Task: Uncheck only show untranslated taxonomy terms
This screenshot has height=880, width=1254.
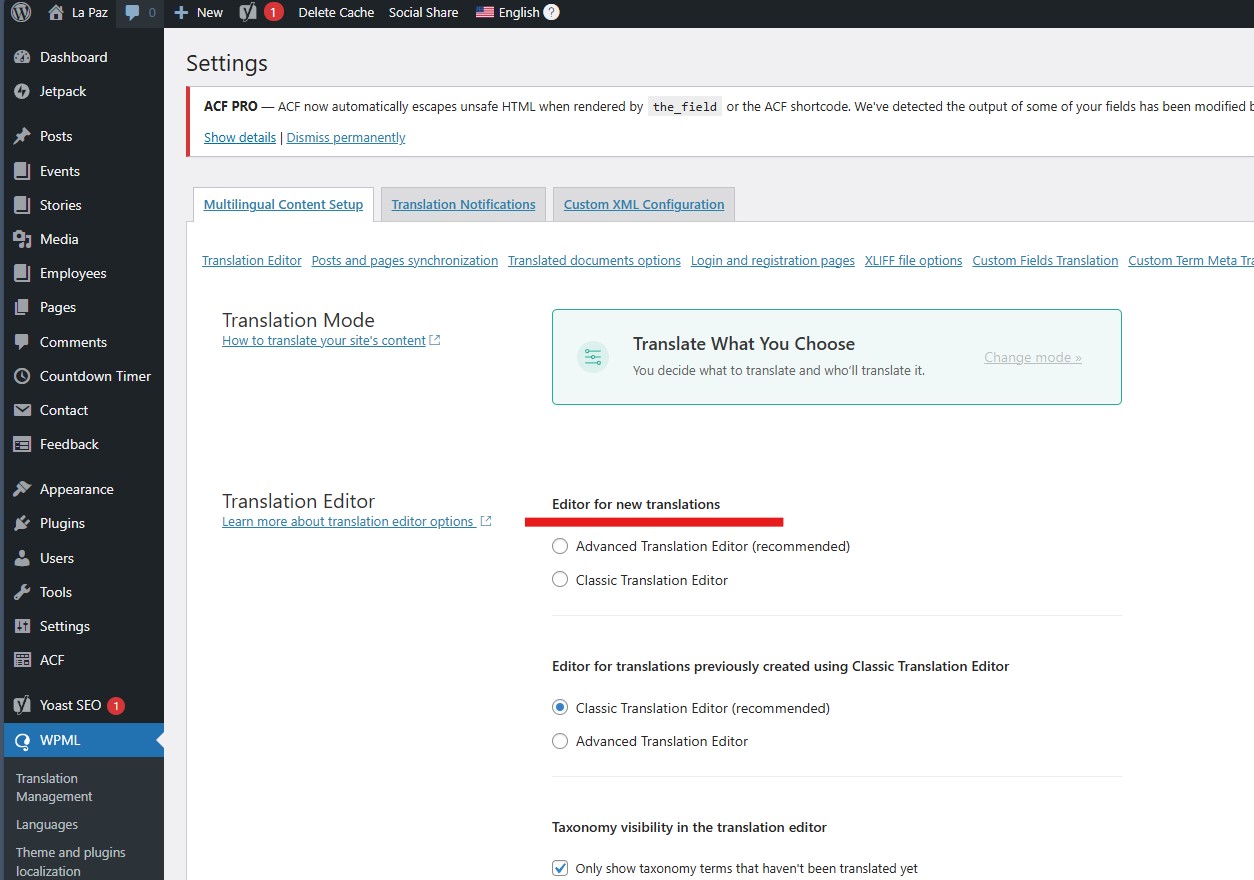Action: point(560,868)
